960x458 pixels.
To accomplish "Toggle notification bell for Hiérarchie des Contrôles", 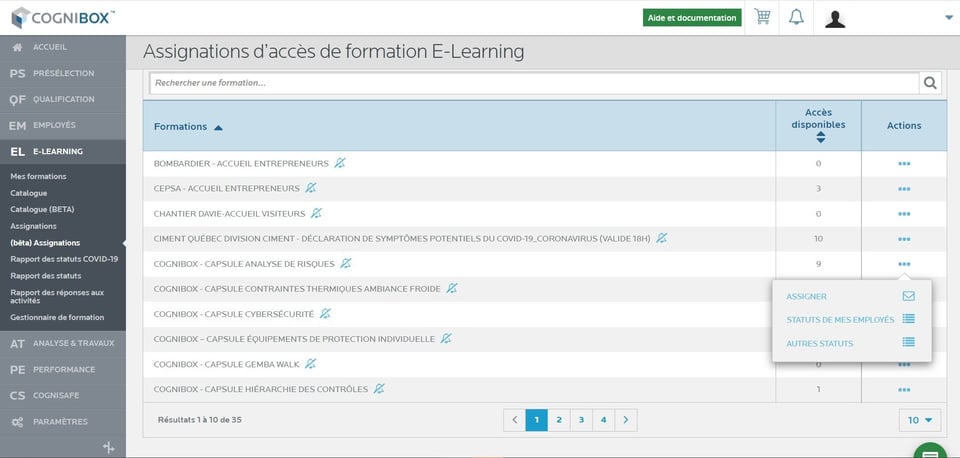I will point(379,389).
